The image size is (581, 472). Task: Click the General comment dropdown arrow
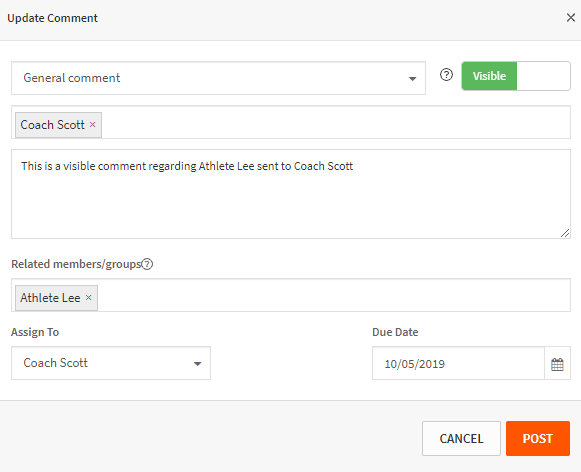412,79
